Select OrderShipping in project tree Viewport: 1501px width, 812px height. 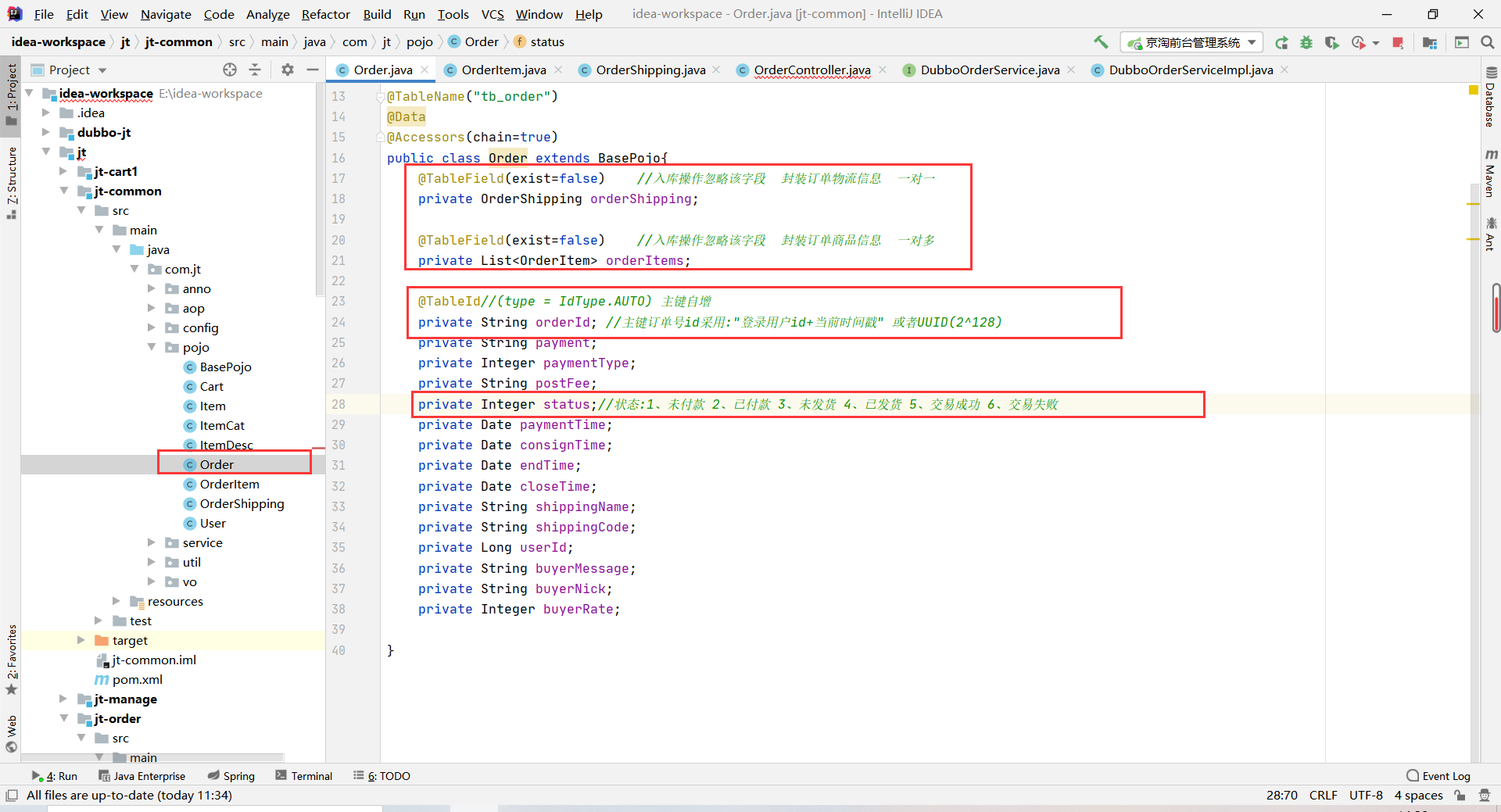click(x=242, y=503)
